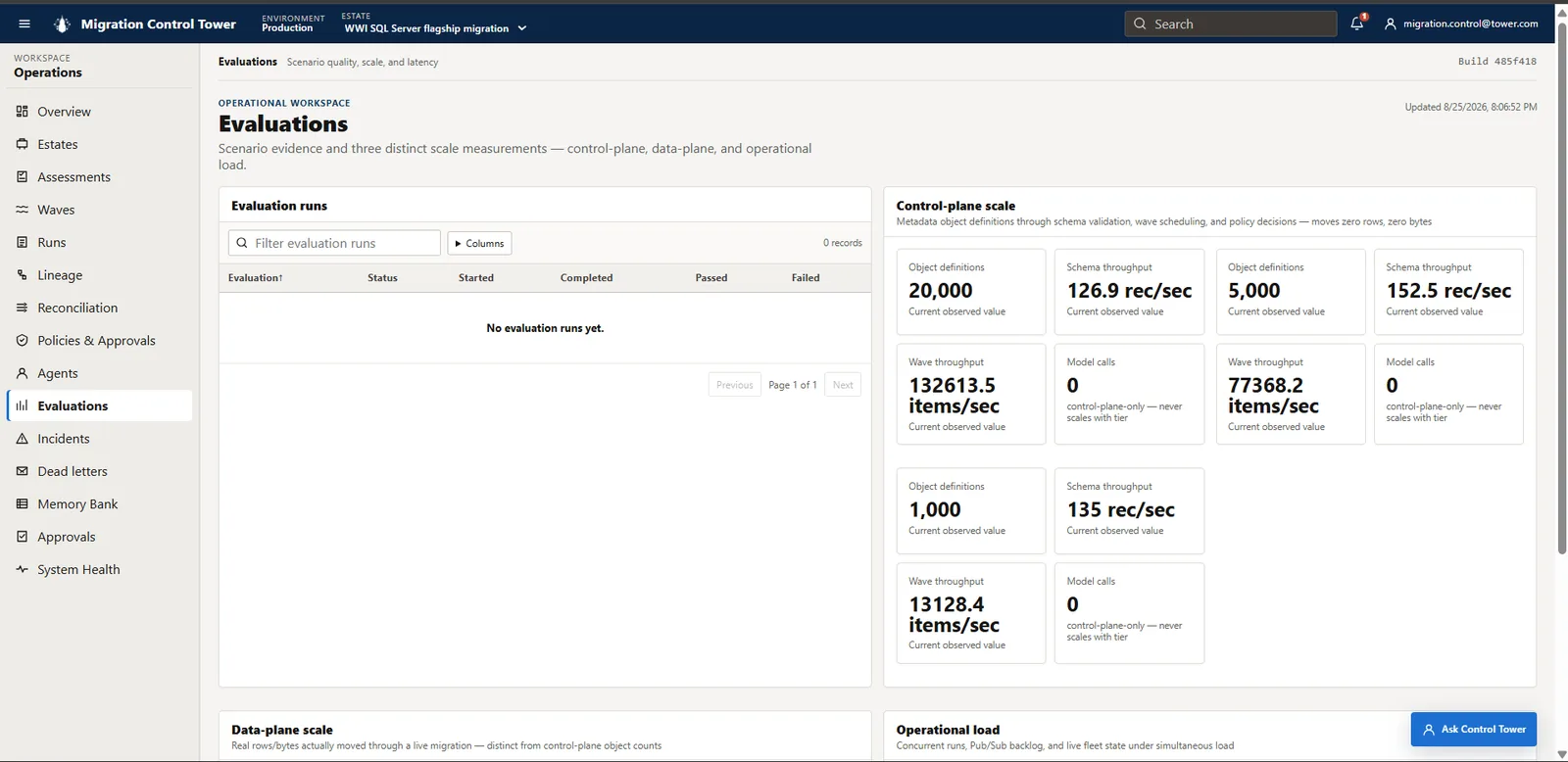The width and height of the screenshot is (1568, 762).
Task: Click the 1,000 object definitions value
Action: click(935, 510)
